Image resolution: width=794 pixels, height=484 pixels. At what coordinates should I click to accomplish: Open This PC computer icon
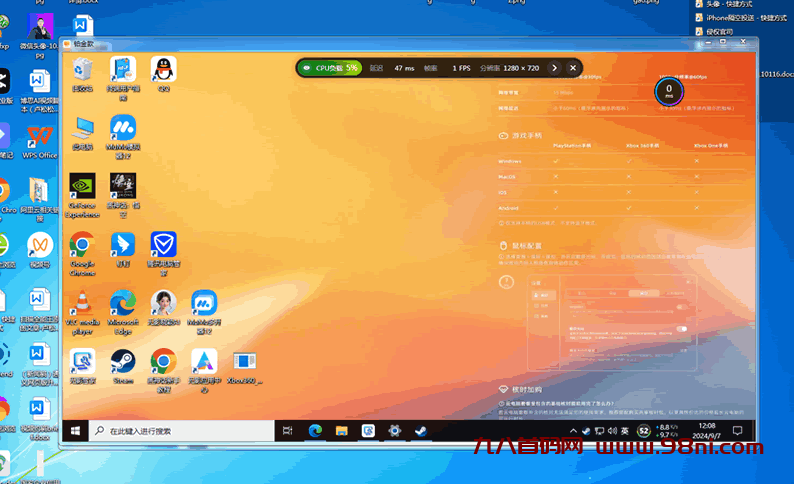tap(82, 128)
